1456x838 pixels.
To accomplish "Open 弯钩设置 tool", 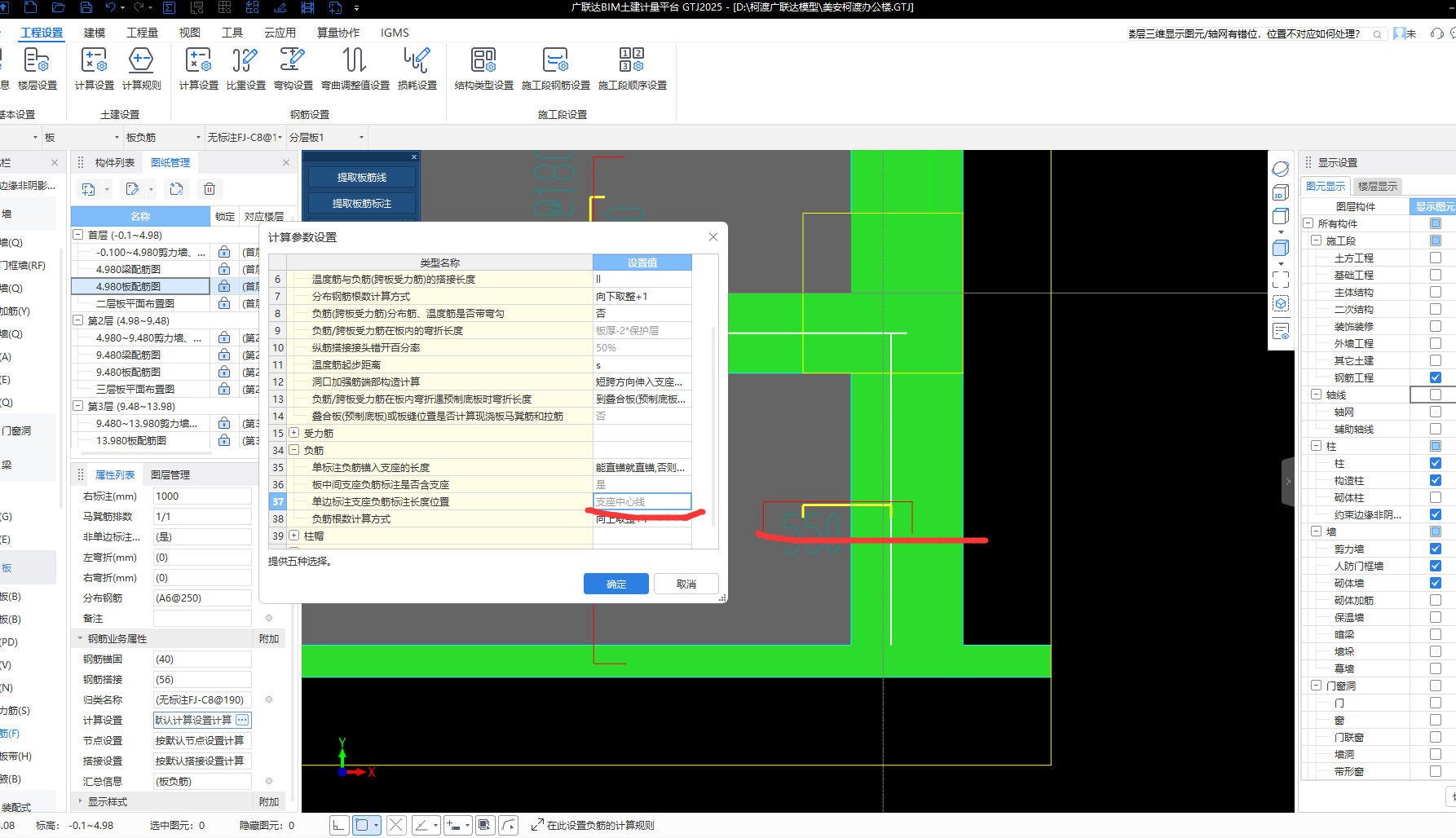I will [x=293, y=68].
